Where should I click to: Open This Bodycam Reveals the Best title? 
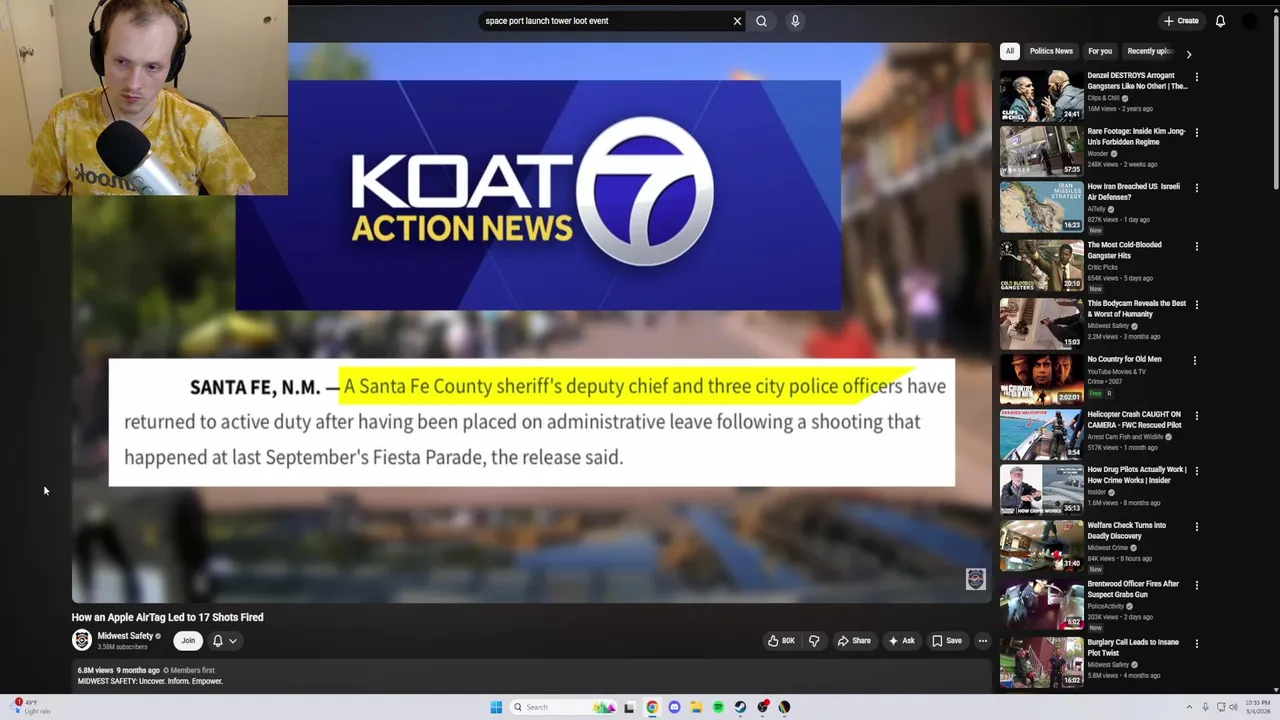(1136, 309)
